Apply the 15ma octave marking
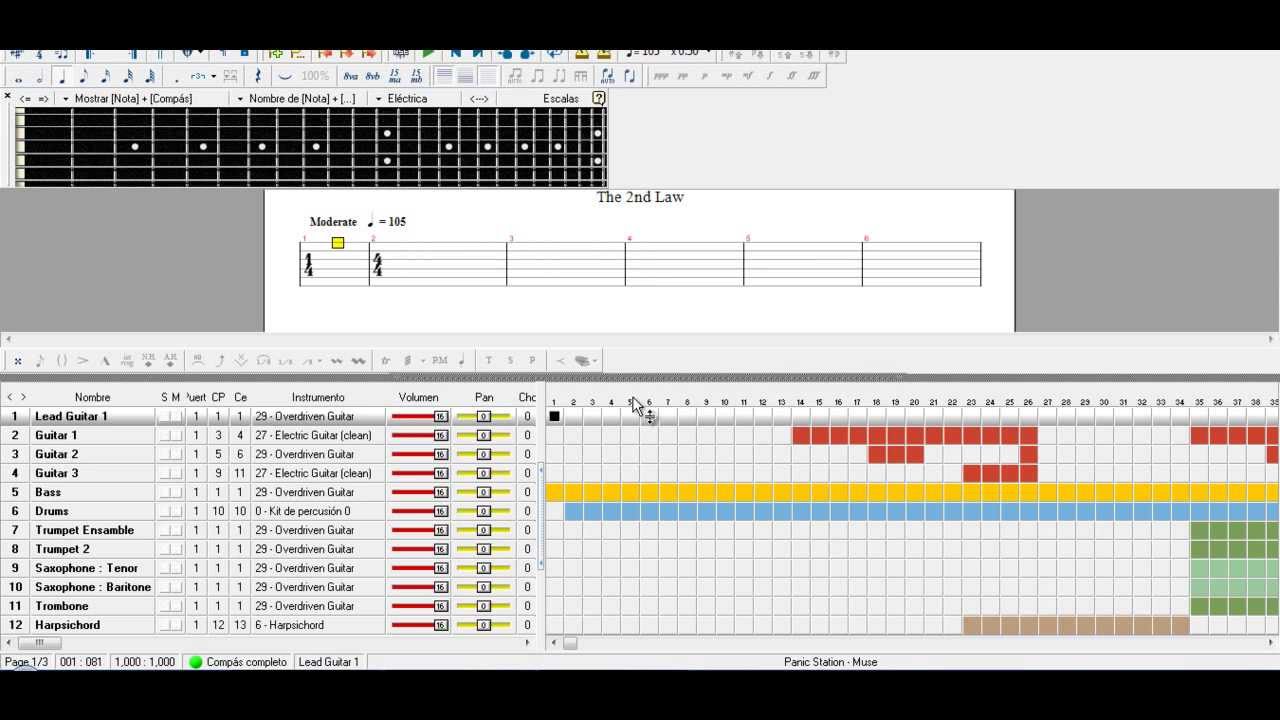The width and height of the screenshot is (1280, 720). click(395, 77)
